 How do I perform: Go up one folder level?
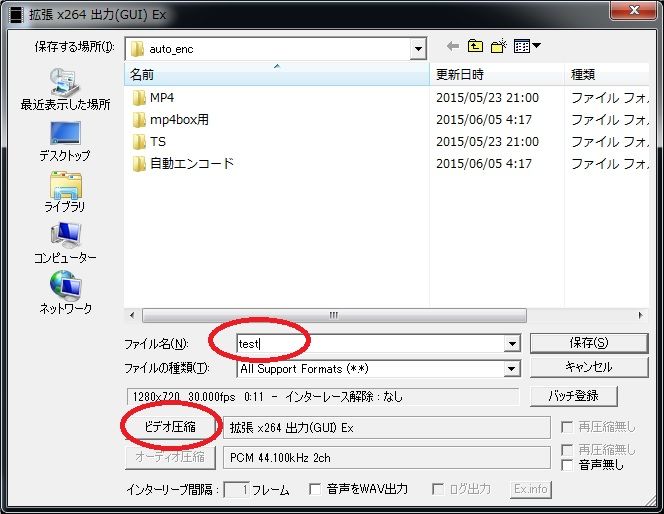[475, 46]
